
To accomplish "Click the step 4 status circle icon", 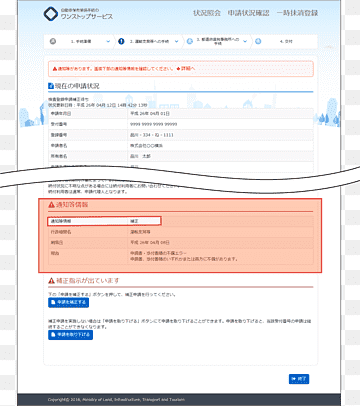I will pos(258,41).
